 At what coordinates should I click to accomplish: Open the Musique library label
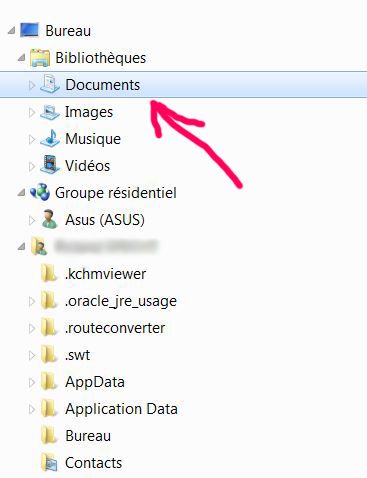[x=93, y=139]
